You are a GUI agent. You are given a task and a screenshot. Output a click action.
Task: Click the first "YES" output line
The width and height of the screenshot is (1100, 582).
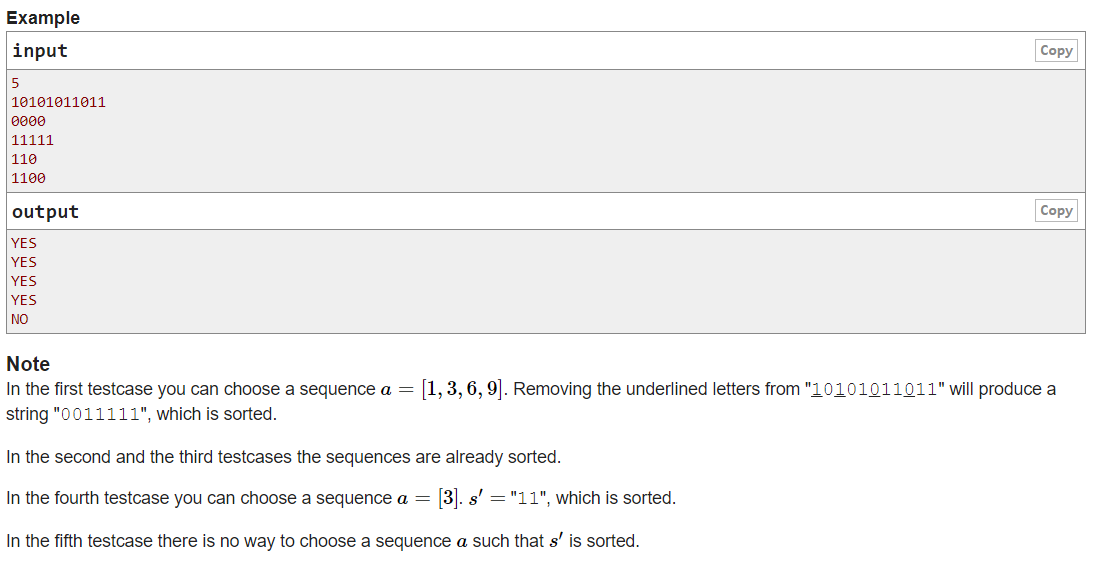(x=24, y=243)
